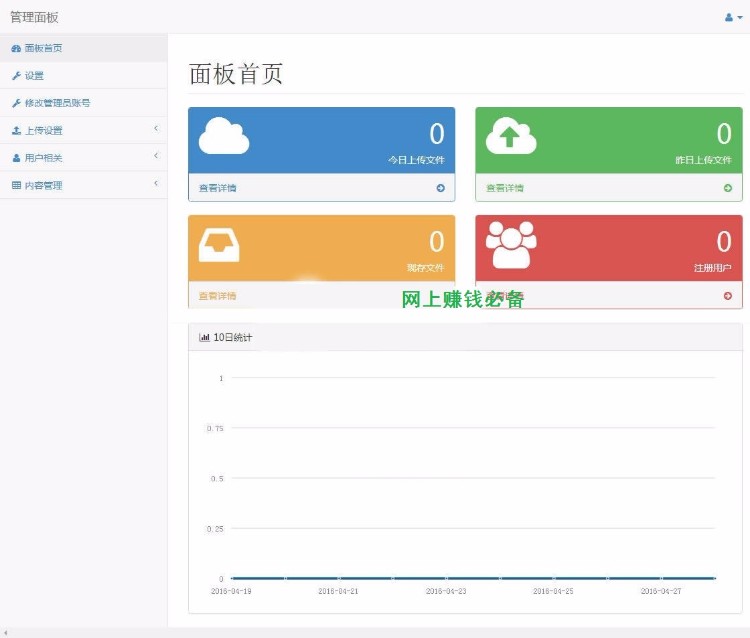The height and width of the screenshot is (638, 750).
Task: Open 查看详情 under 今日上传文件 card
Action: [x=218, y=188]
